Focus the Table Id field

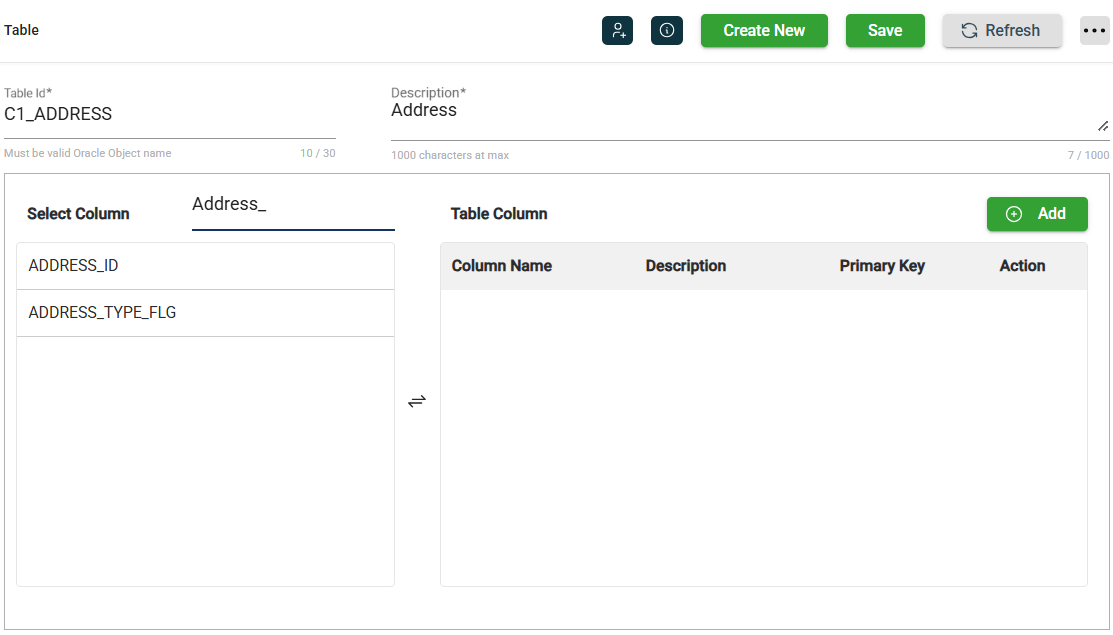coord(169,115)
